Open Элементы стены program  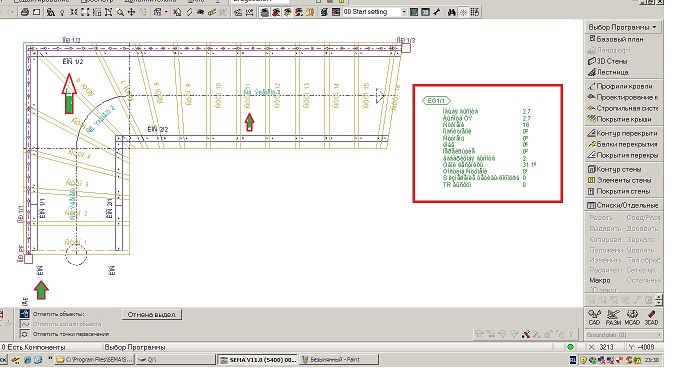coord(619,180)
